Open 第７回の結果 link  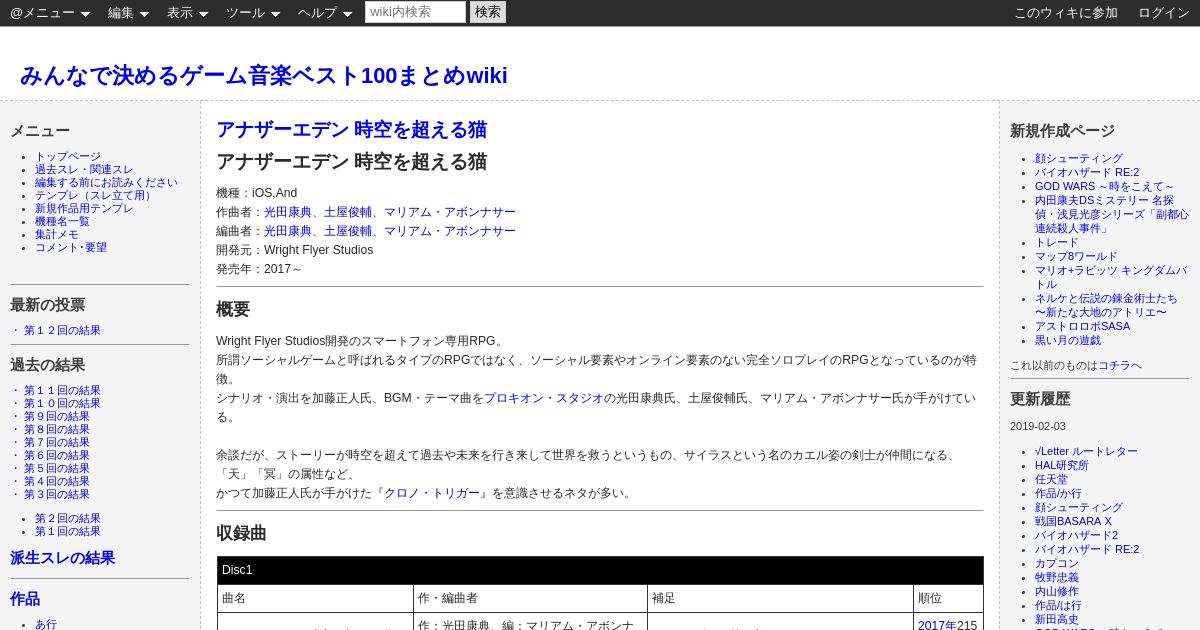click(57, 443)
